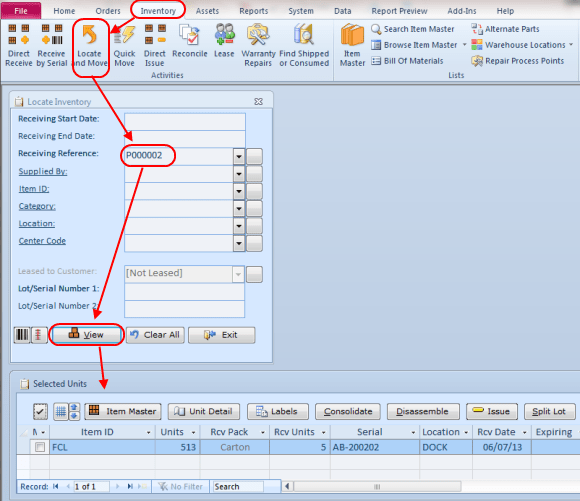The height and width of the screenshot is (501, 580).
Task: Open the Lease activity
Action: point(224,41)
